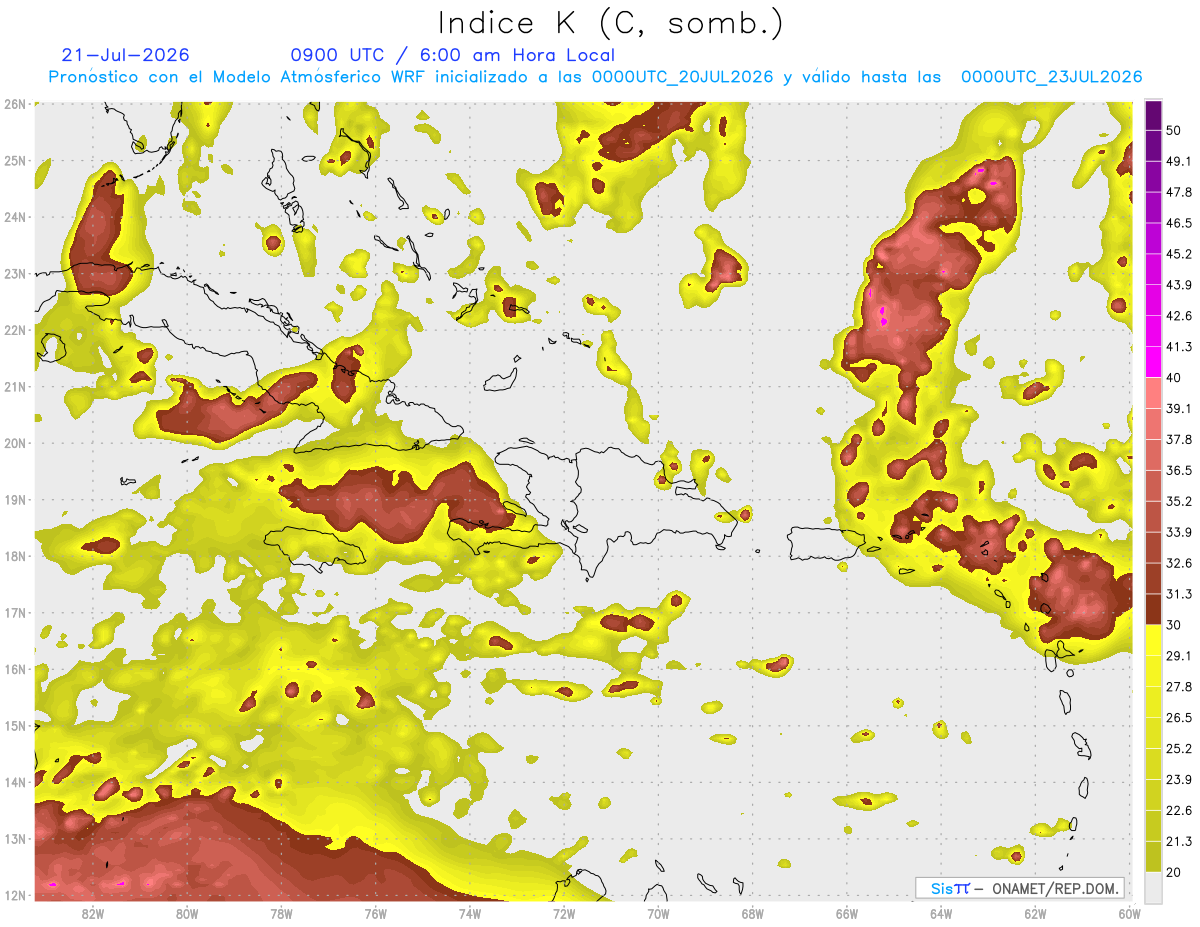Click the colorbar value "21.3"

tap(1179, 841)
